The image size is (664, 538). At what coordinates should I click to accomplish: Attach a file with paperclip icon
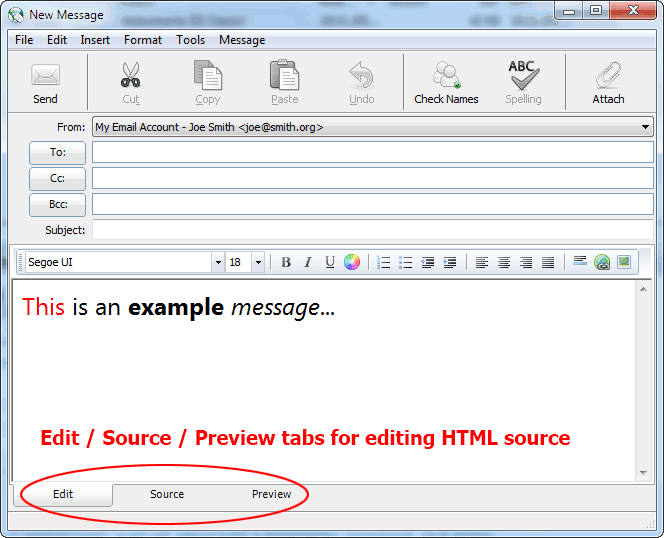tap(608, 83)
